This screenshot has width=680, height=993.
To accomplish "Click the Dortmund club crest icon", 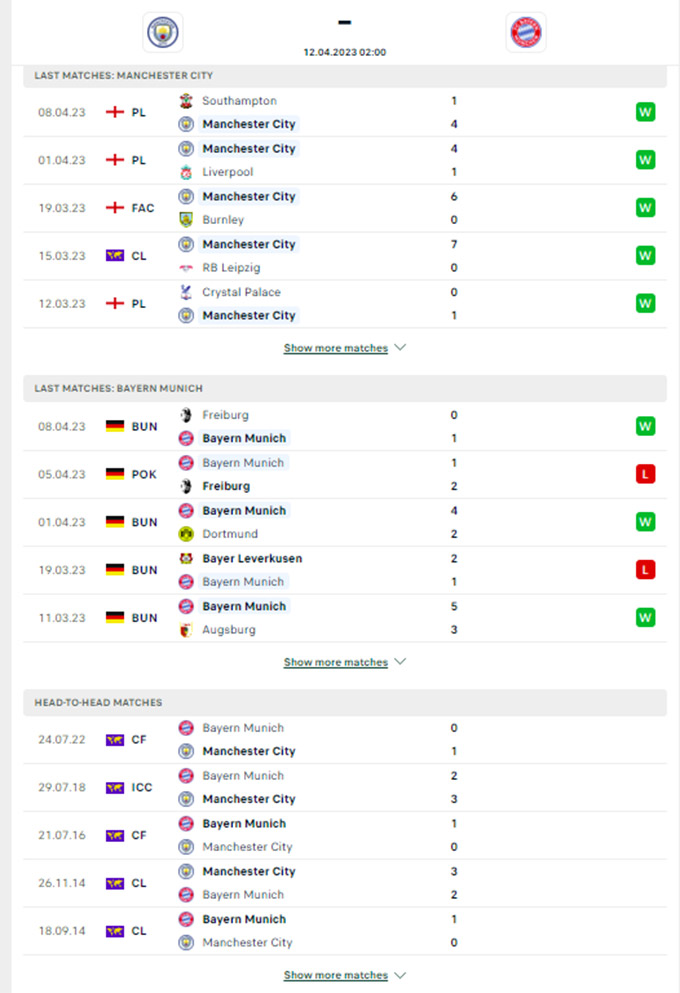I will click(186, 534).
